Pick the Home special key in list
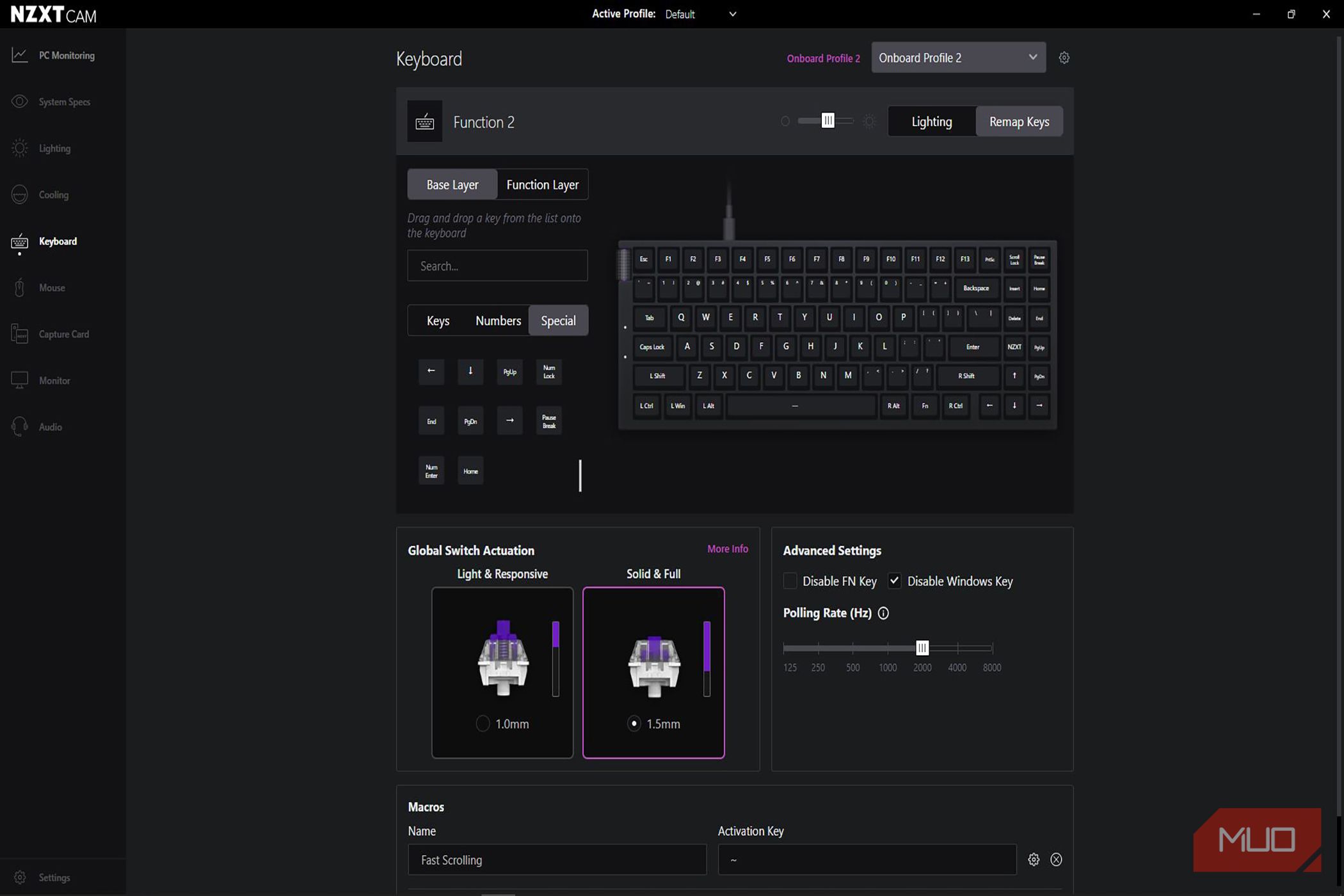 click(470, 471)
